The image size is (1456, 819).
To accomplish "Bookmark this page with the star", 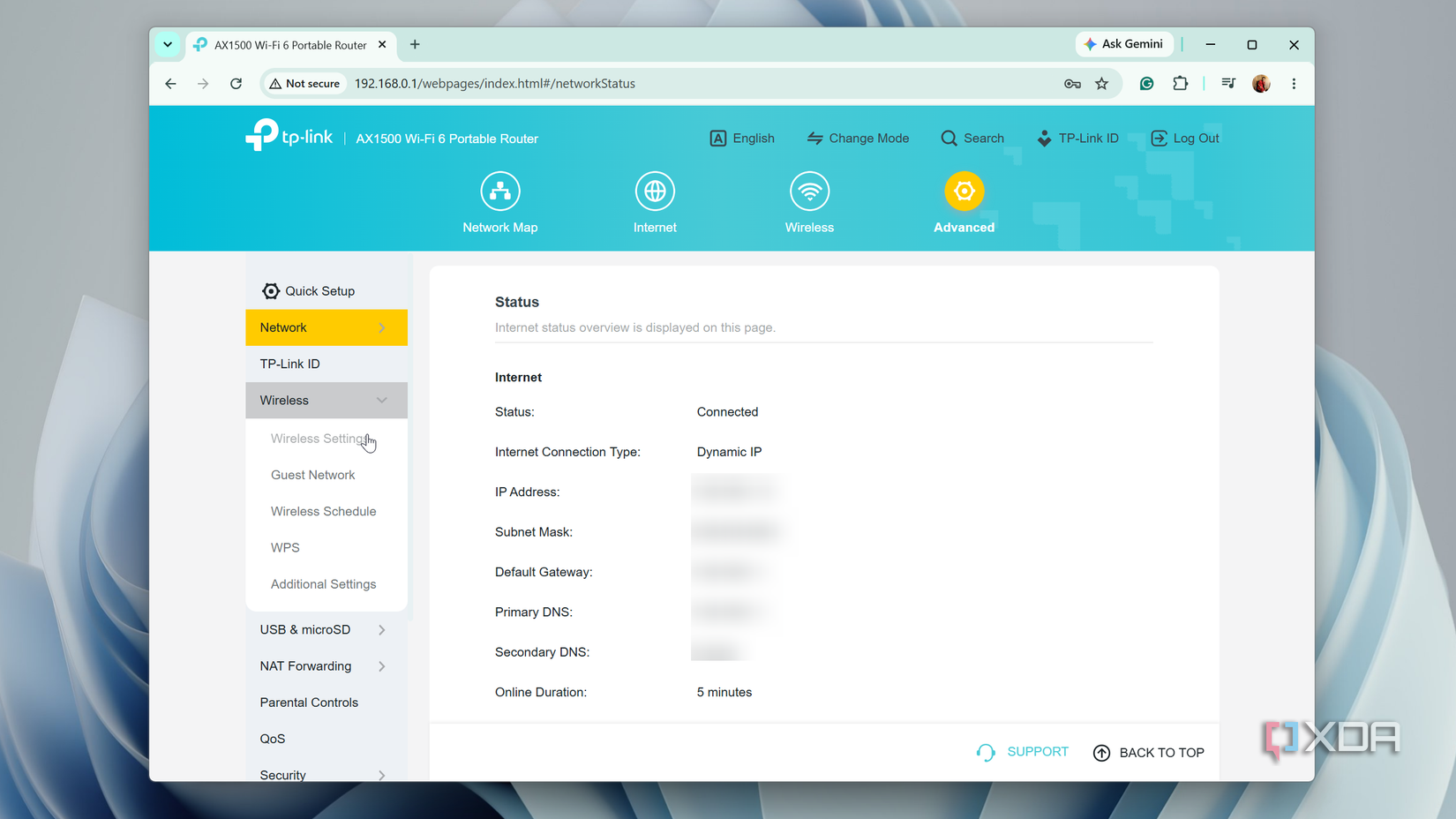I will click(1101, 84).
